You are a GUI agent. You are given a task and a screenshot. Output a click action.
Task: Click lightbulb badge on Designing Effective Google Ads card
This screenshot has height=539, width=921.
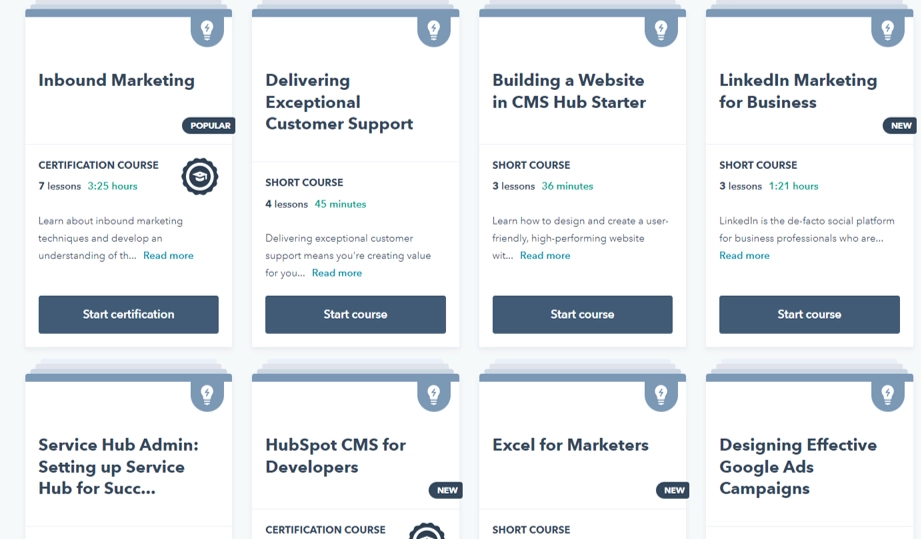coord(888,396)
